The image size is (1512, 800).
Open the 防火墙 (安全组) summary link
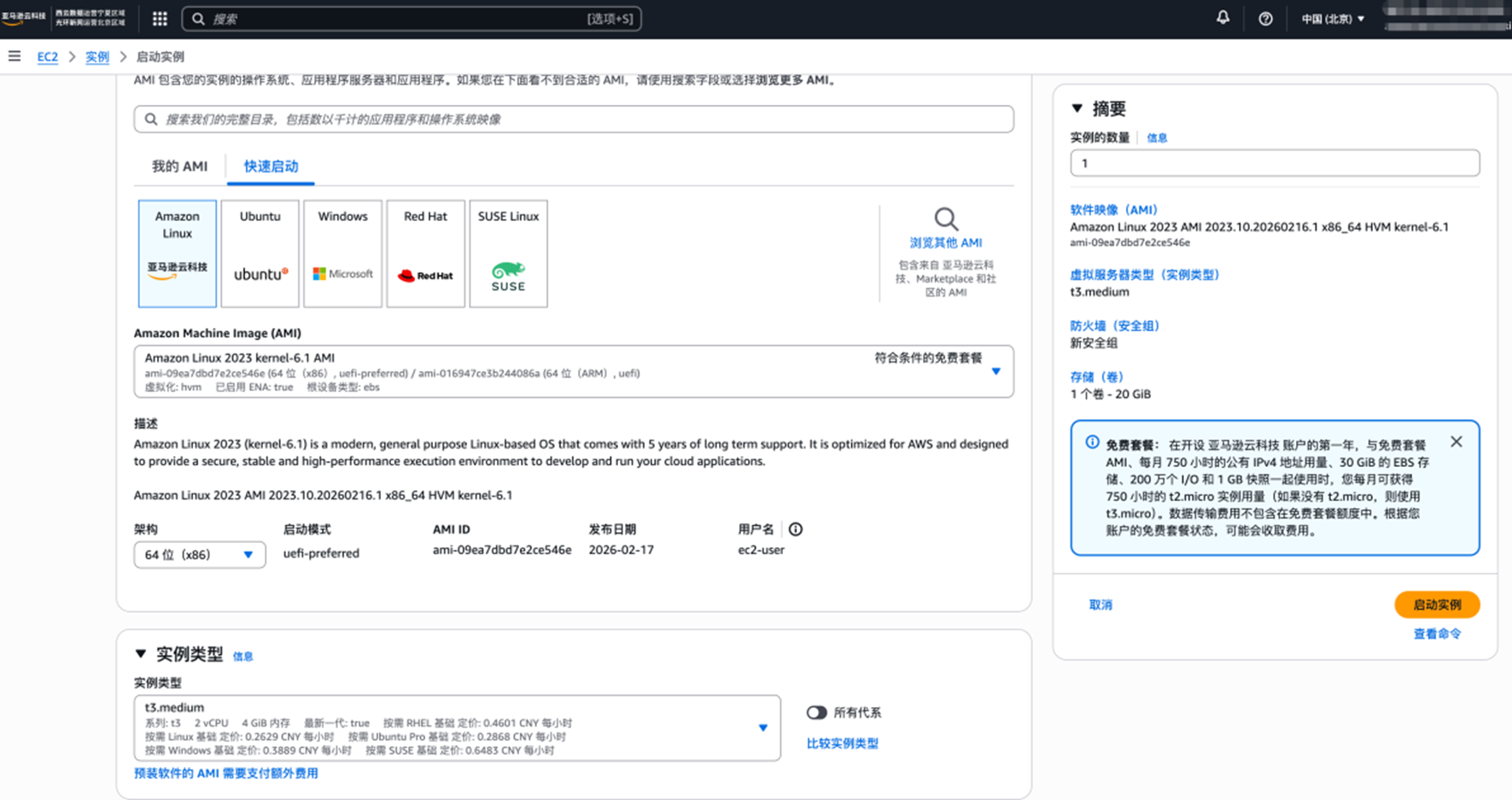tap(1115, 325)
